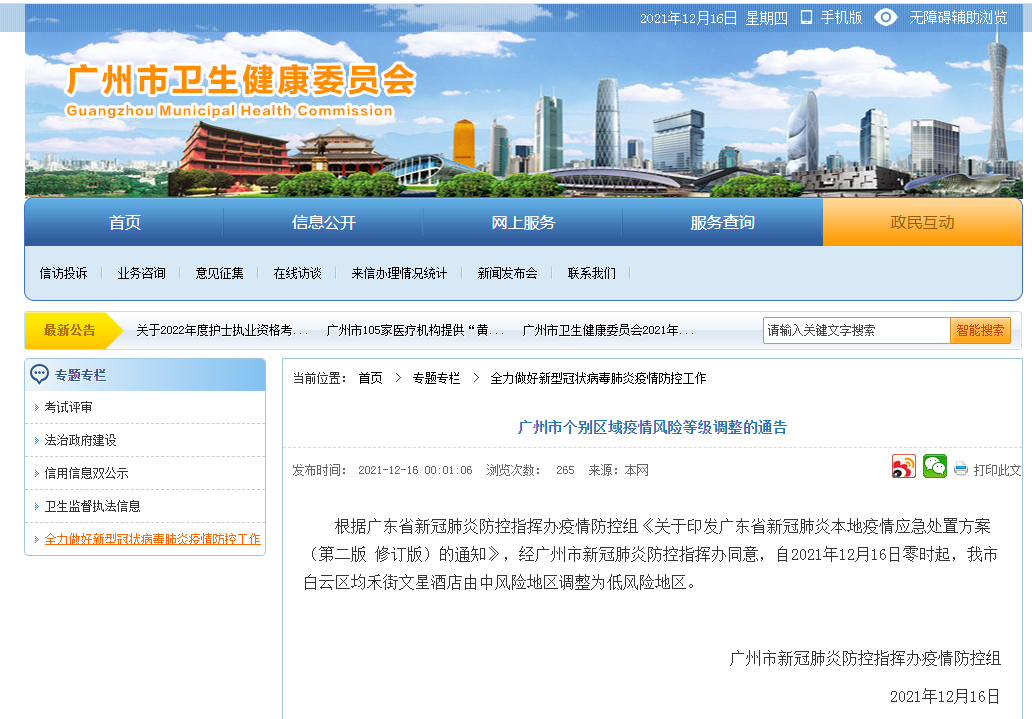The width and height of the screenshot is (1032, 719).
Task: Share article via WeChat icon
Action: [x=935, y=466]
